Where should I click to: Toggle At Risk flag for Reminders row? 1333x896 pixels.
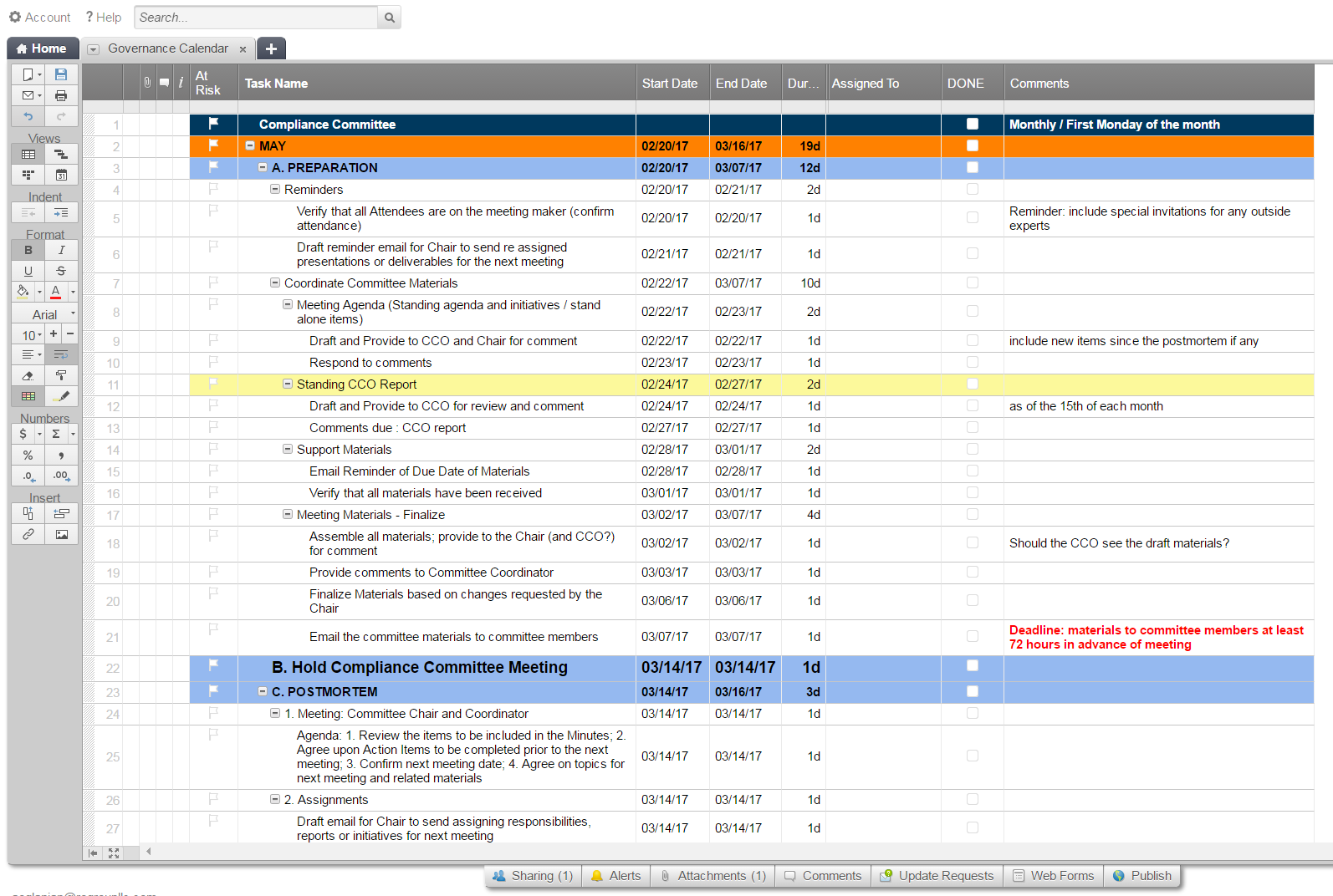point(213,188)
